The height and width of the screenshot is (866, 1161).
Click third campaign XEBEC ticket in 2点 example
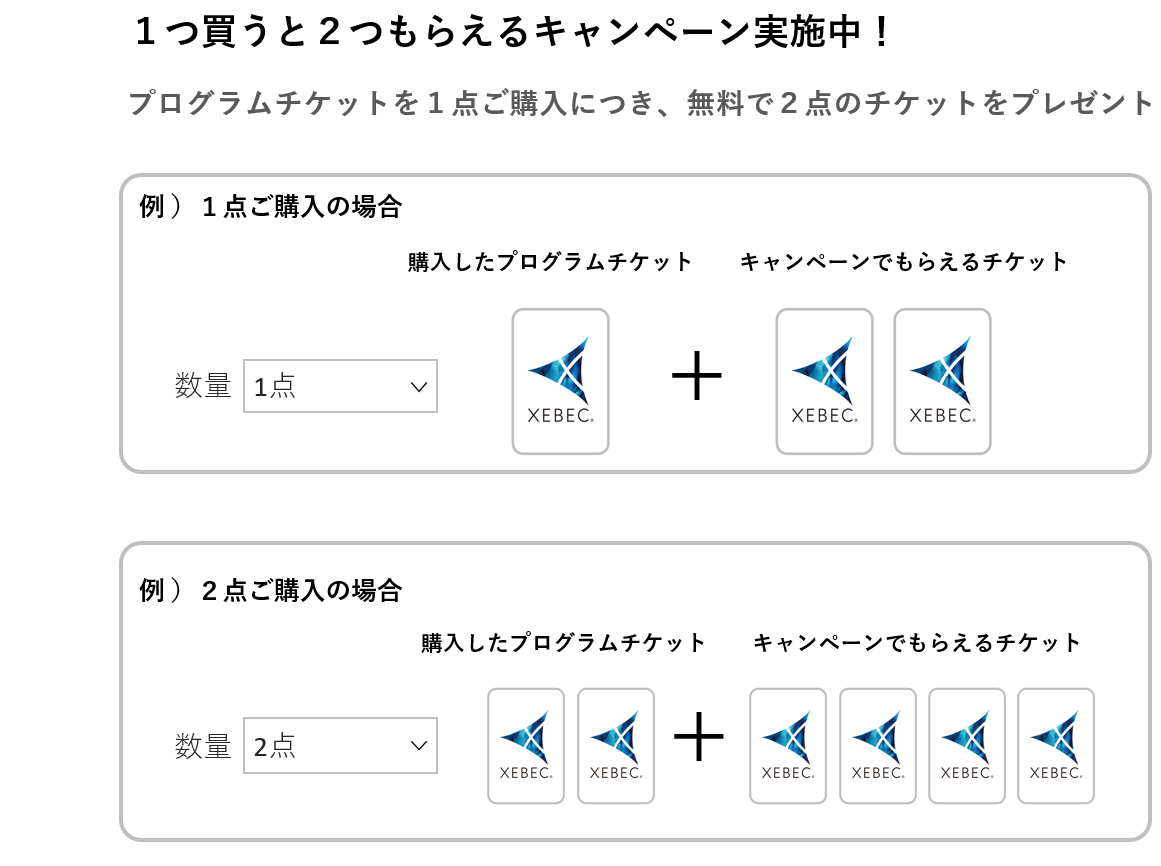click(967, 745)
